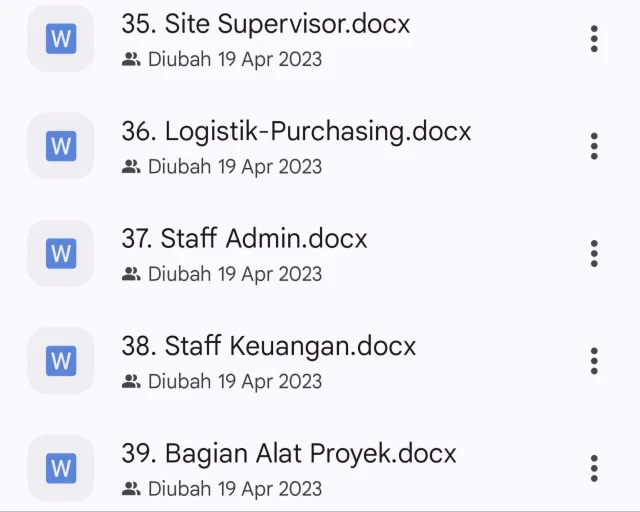The image size is (640, 512).
Task: Show three-dot menu for Staff Admin.docx
Action: 594,253
